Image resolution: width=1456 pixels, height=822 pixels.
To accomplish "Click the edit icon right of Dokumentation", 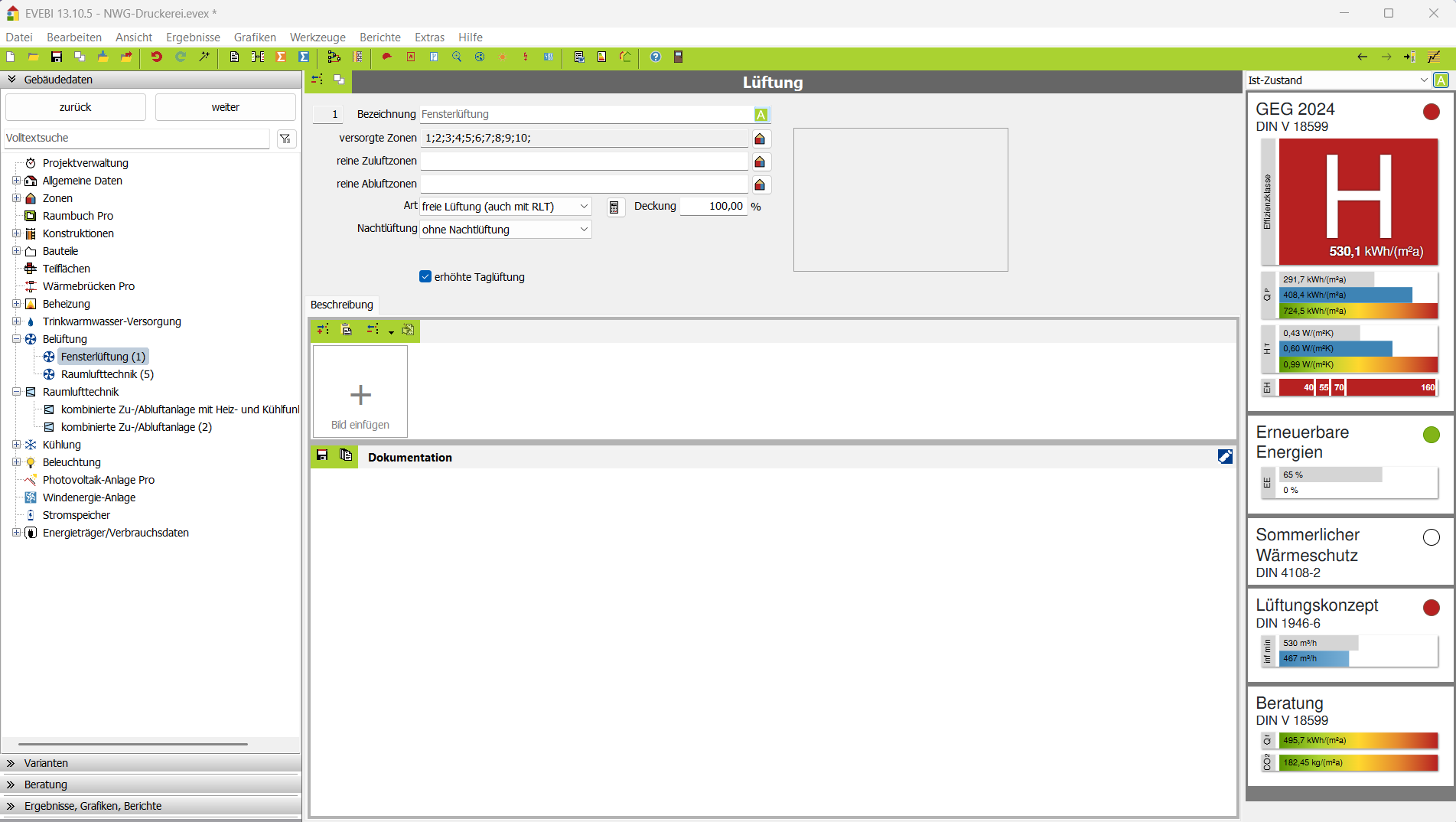I will [1224, 457].
